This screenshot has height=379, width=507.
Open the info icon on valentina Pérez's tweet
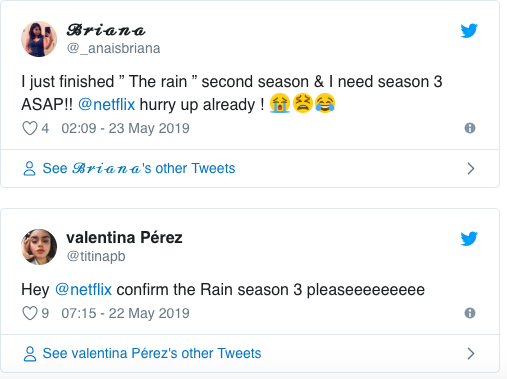(x=470, y=313)
